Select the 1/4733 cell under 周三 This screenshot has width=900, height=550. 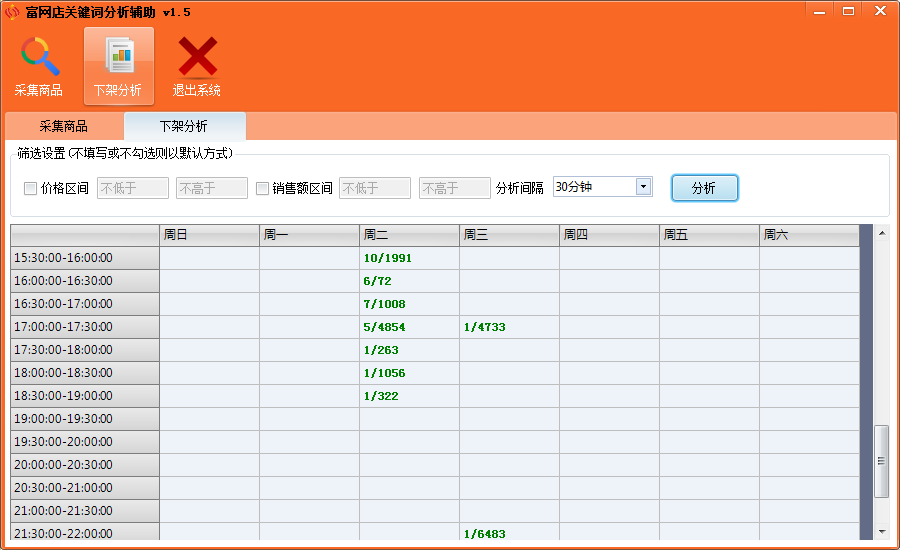tap(509, 327)
